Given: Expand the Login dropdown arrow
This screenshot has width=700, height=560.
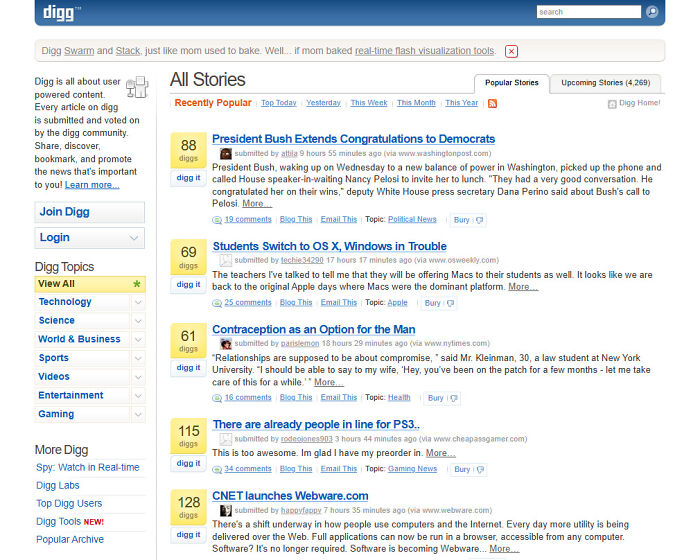Looking at the screenshot, I should click(135, 238).
